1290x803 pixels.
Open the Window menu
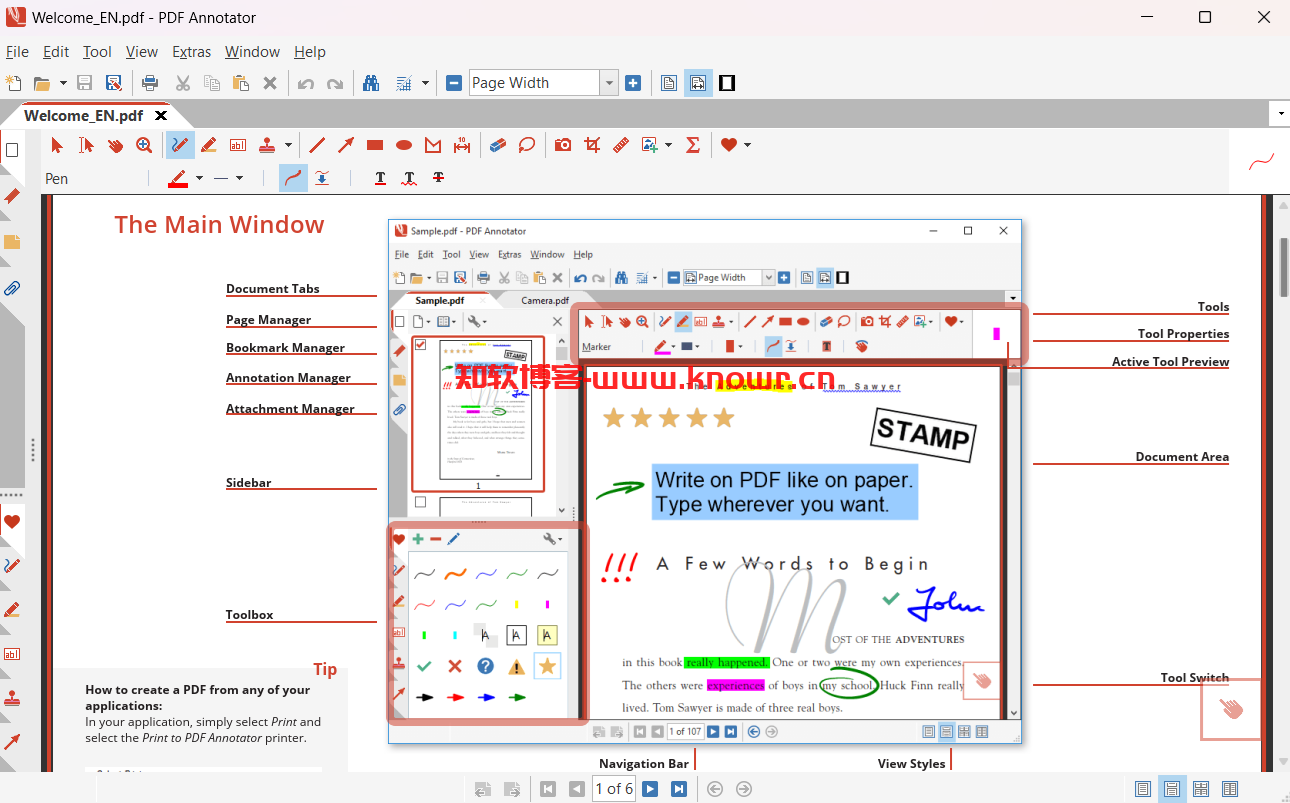pyautogui.click(x=252, y=52)
